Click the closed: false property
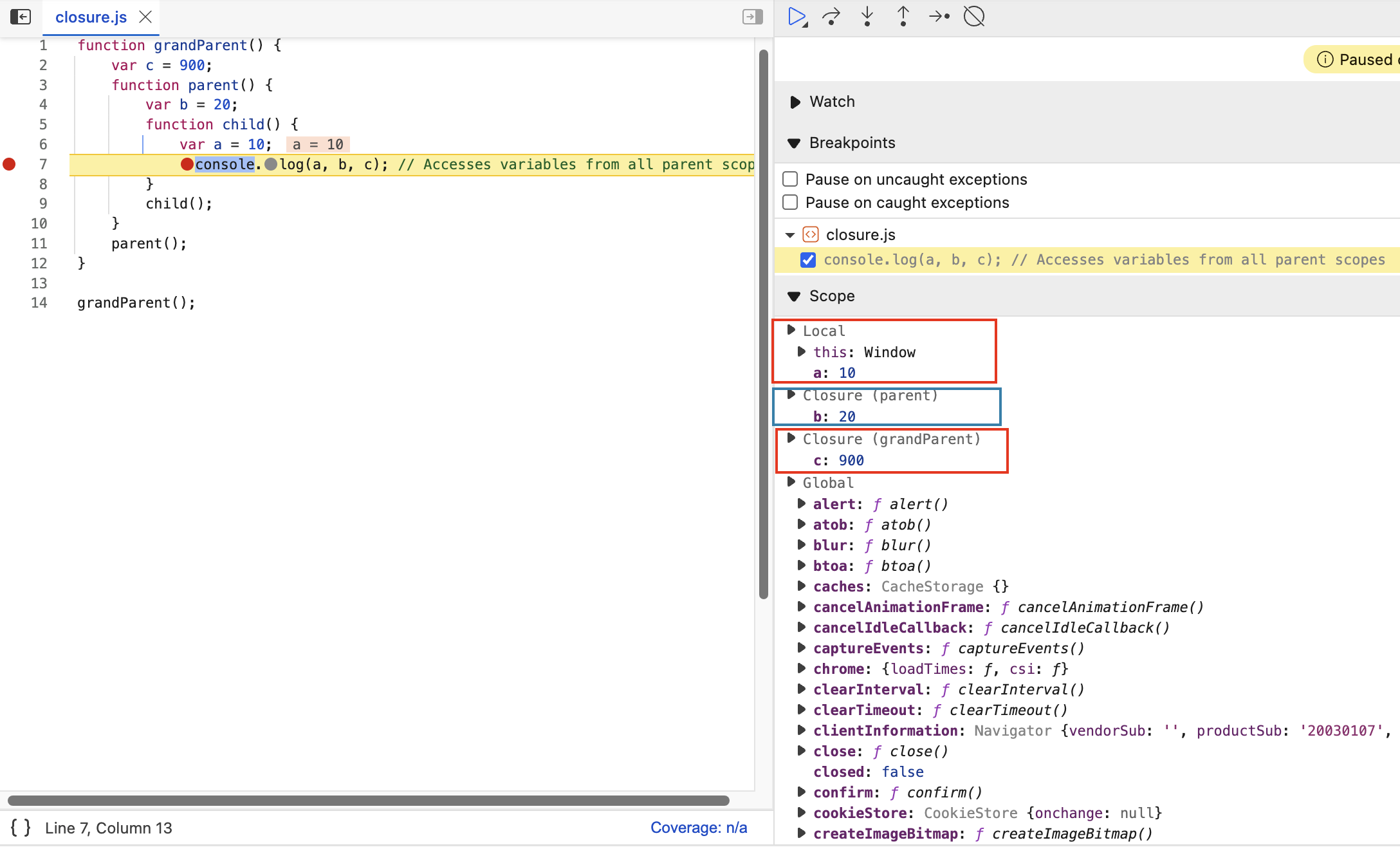The image size is (1400, 847). (x=869, y=772)
